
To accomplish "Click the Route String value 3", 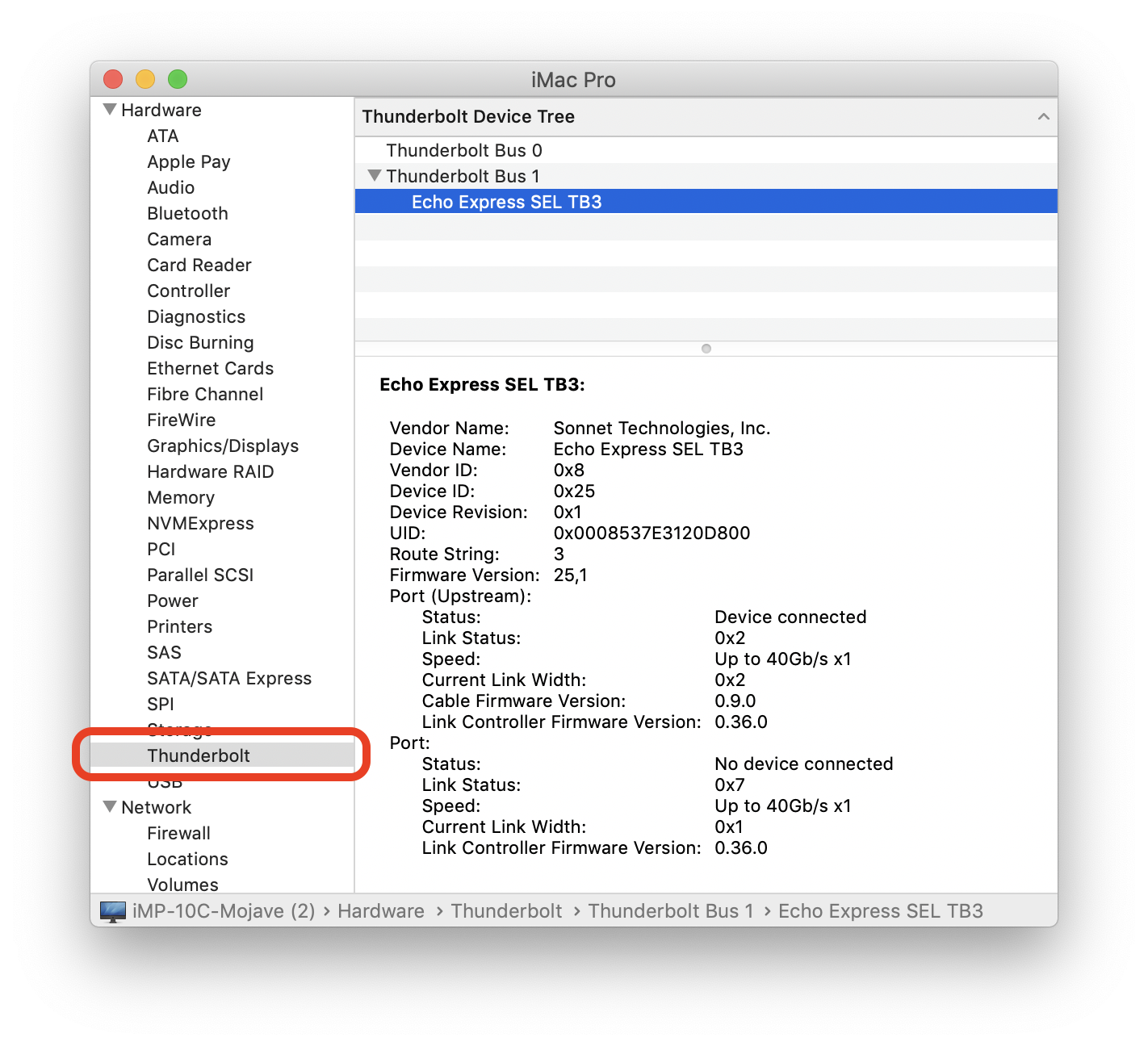I will coord(559,554).
